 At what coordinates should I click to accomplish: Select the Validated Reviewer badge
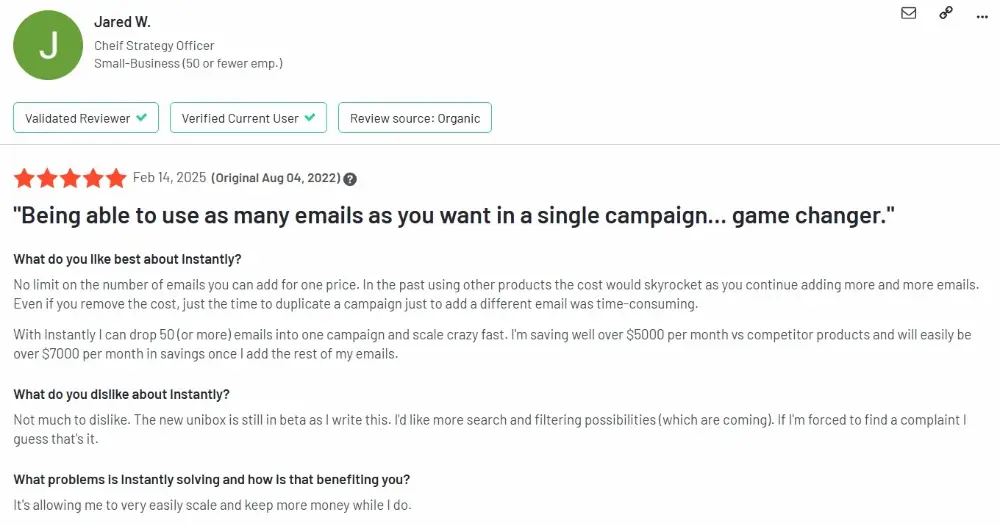click(x=86, y=118)
